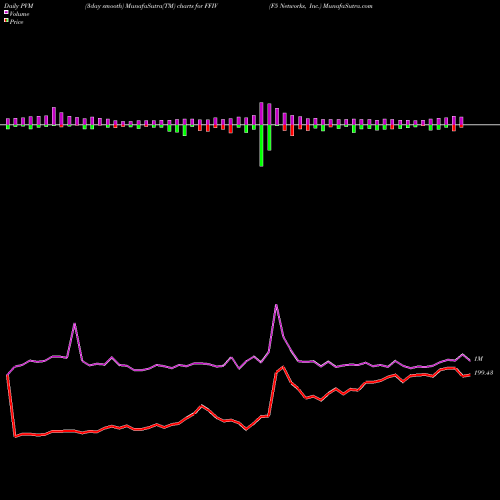Click the '(3day smooth) MunafaSutra(TM) charts for FFIV' text

point(151,6)
